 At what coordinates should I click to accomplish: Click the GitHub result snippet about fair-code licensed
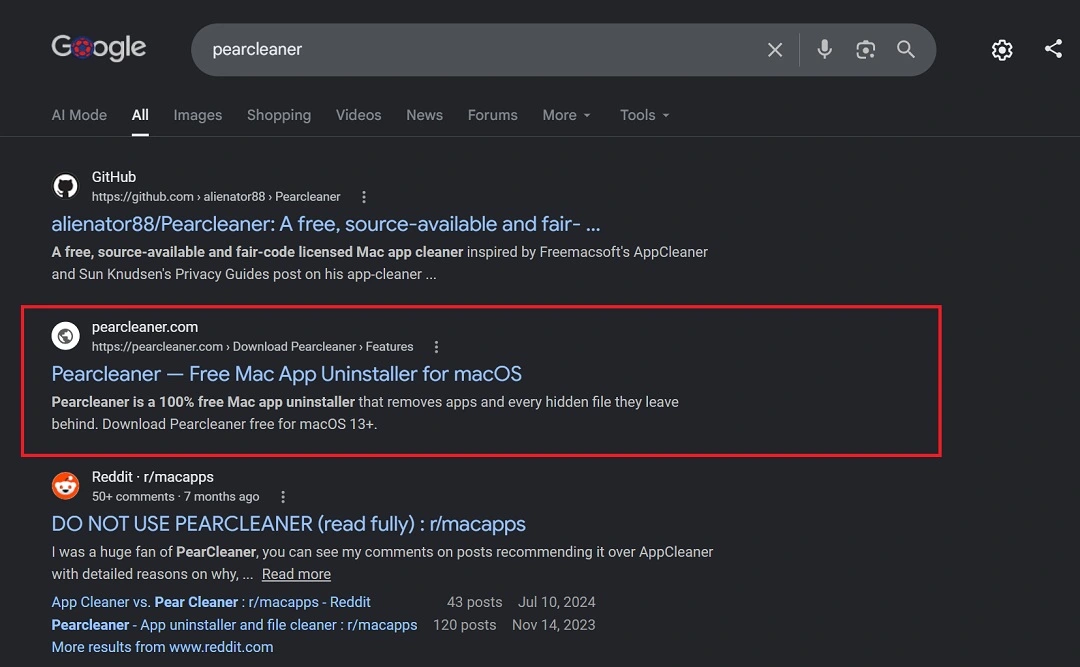(x=380, y=263)
